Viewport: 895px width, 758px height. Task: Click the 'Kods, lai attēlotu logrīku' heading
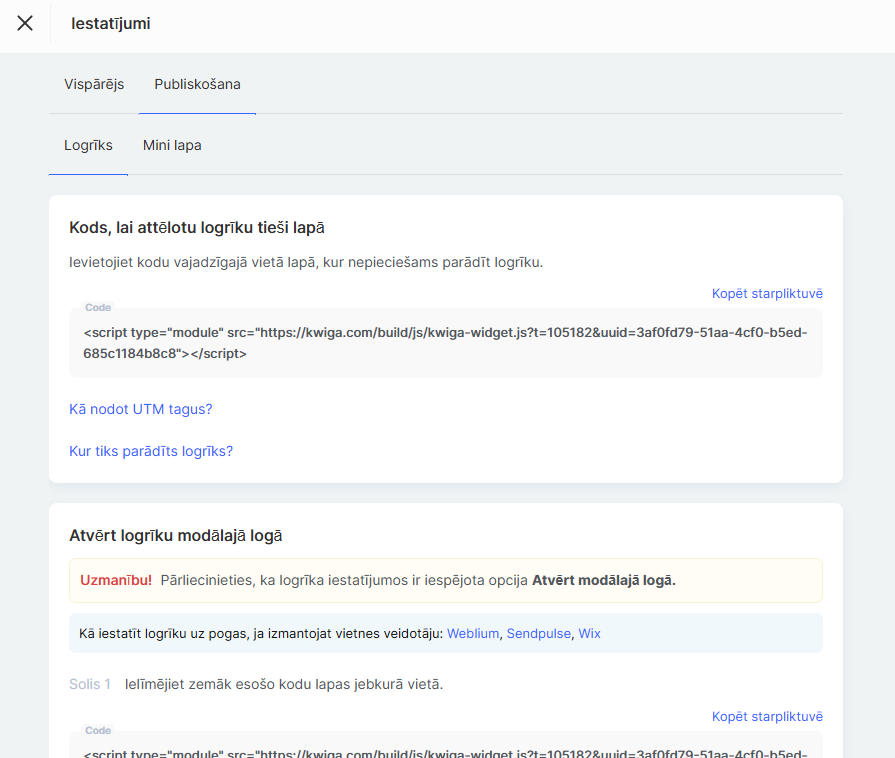(x=197, y=228)
